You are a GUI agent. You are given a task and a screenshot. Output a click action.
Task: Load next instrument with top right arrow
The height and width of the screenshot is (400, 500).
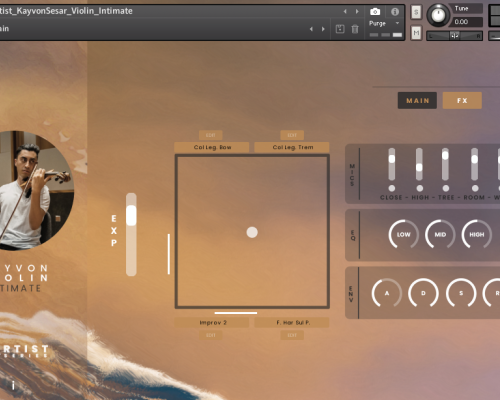[357, 11]
